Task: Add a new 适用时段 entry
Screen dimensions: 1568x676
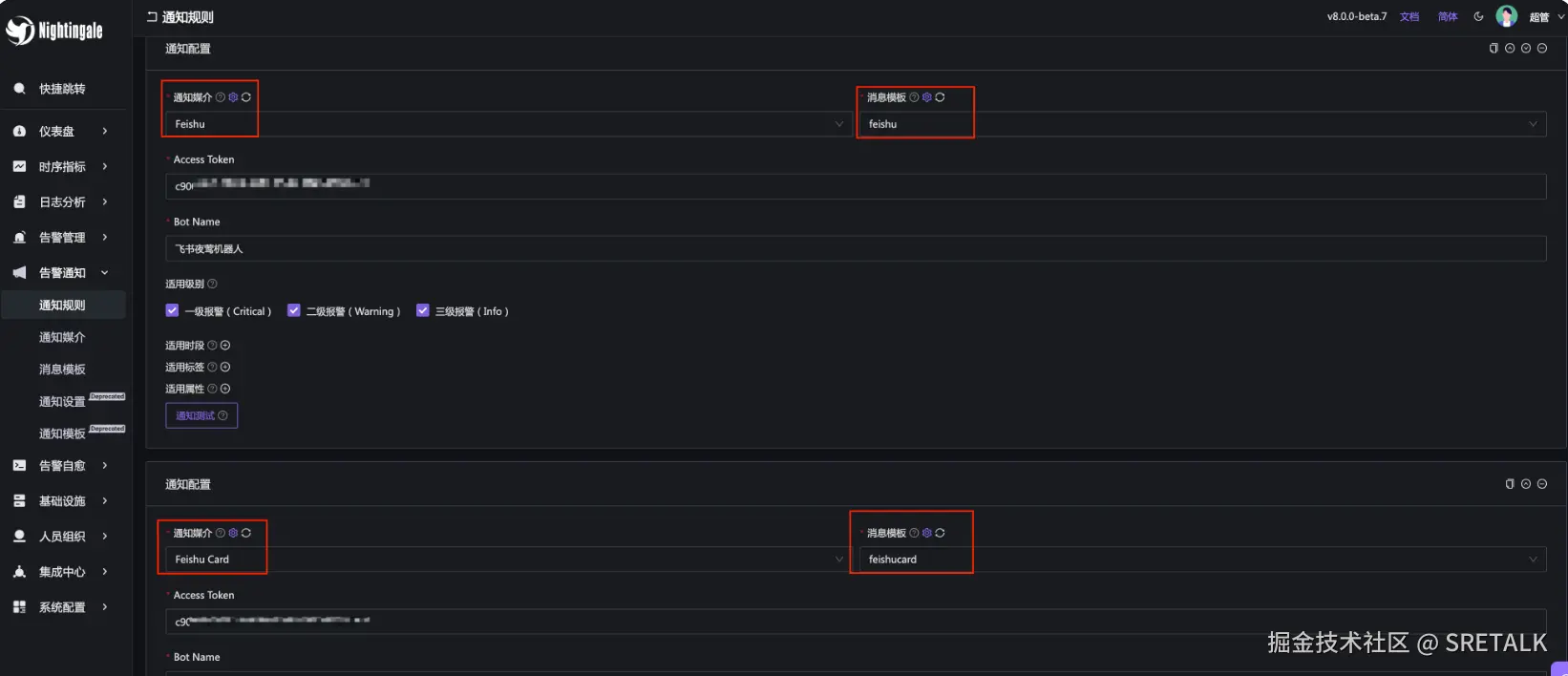Action: pos(225,346)
